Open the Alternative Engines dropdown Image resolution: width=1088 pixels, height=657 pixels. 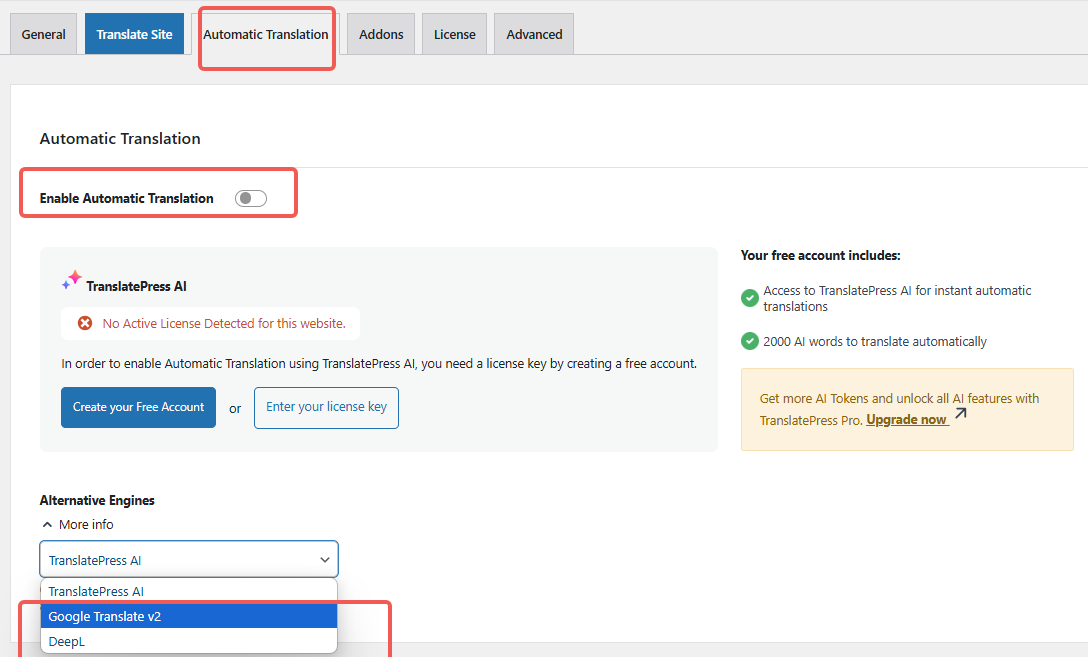pyautogui.click(x=189, y=560)
